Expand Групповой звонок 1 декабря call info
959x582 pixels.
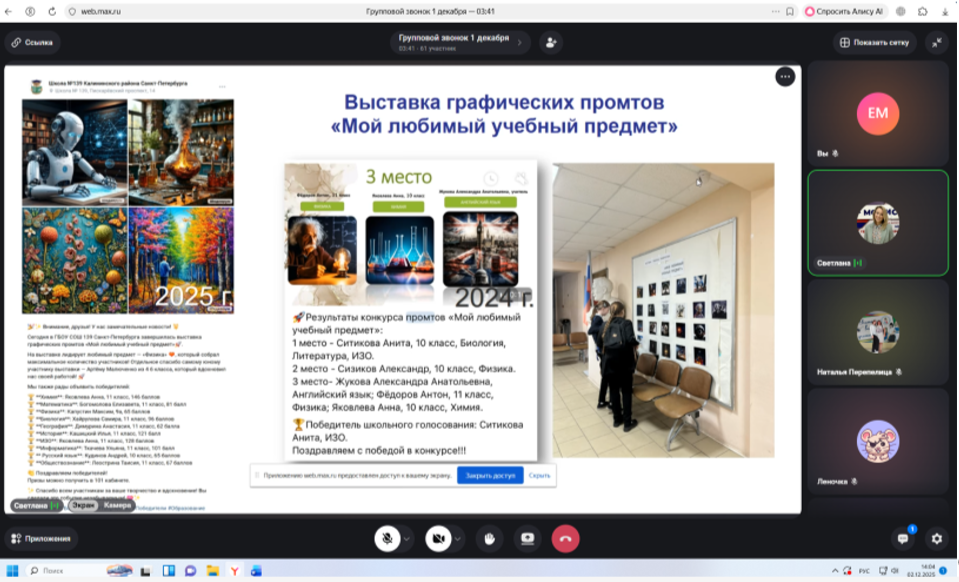[460, 42]
